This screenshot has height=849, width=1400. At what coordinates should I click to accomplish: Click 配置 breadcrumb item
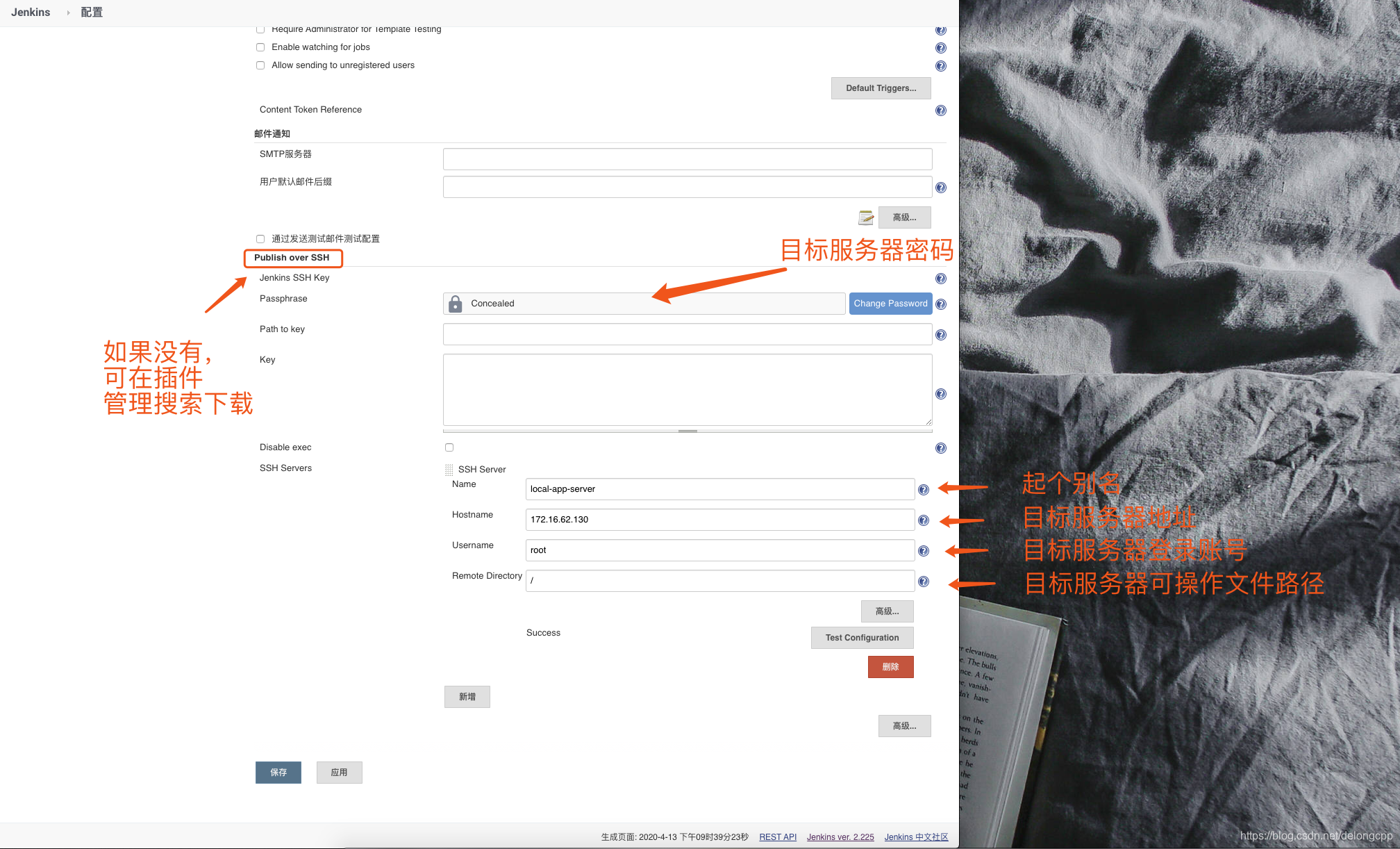point(92,13)
